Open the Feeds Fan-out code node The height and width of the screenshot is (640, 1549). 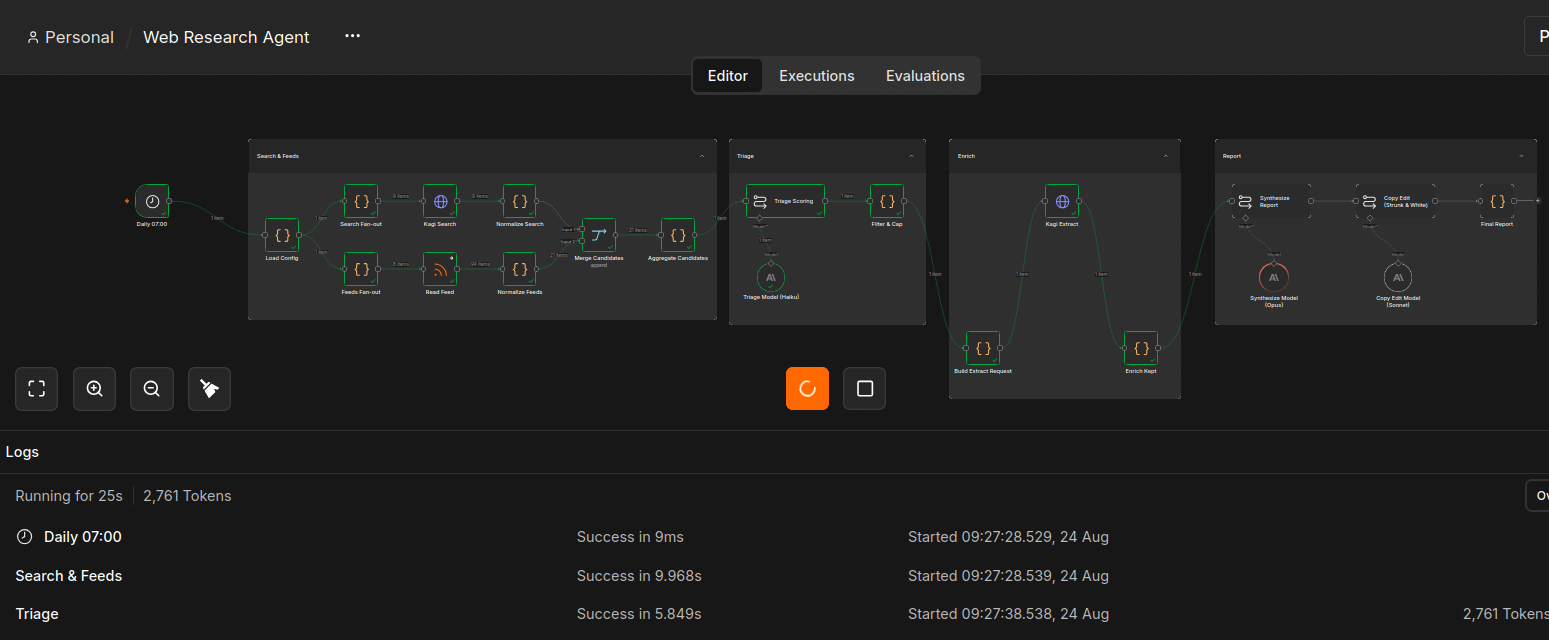pyautogui.click(x=361, y=269)
